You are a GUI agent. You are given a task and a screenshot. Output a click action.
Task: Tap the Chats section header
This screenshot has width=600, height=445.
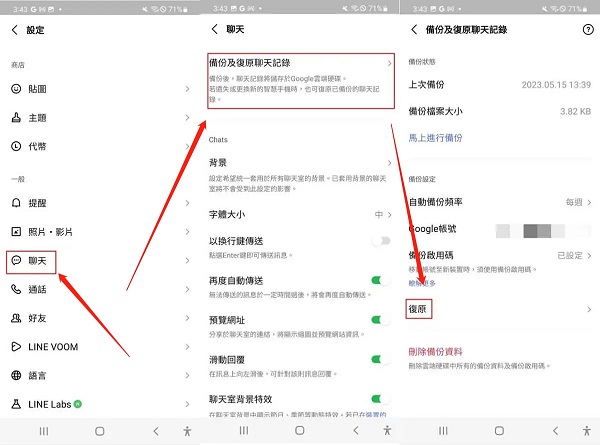(218, 140)
